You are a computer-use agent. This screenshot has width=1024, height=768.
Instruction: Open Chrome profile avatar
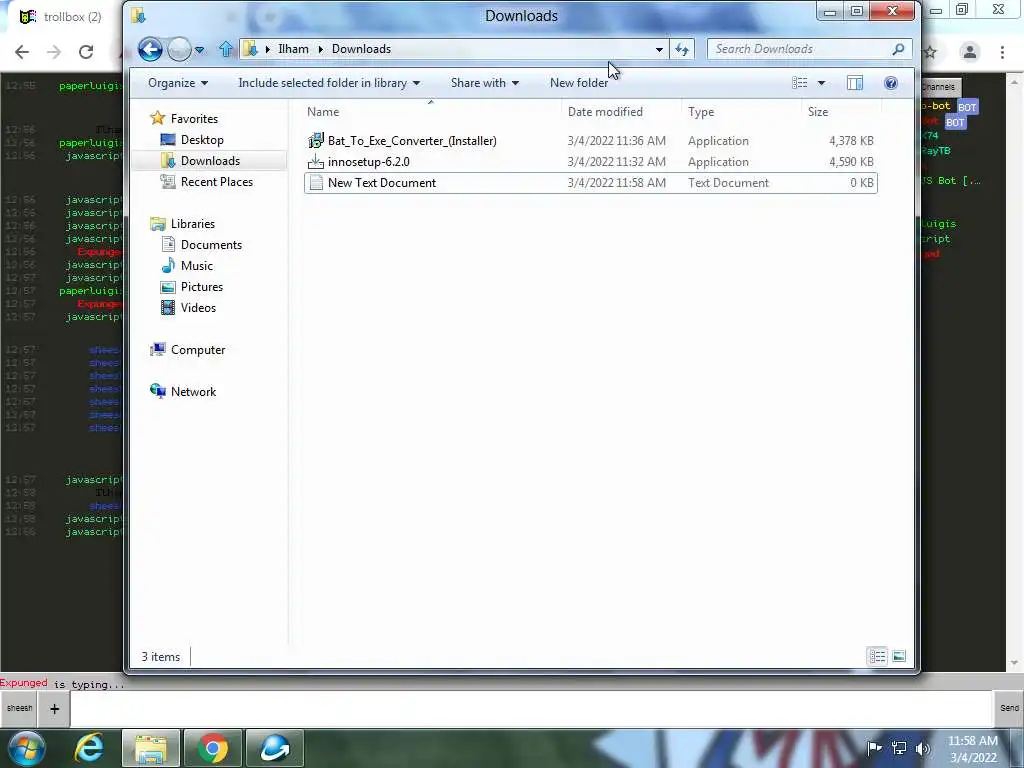click(x=970, y=52)
